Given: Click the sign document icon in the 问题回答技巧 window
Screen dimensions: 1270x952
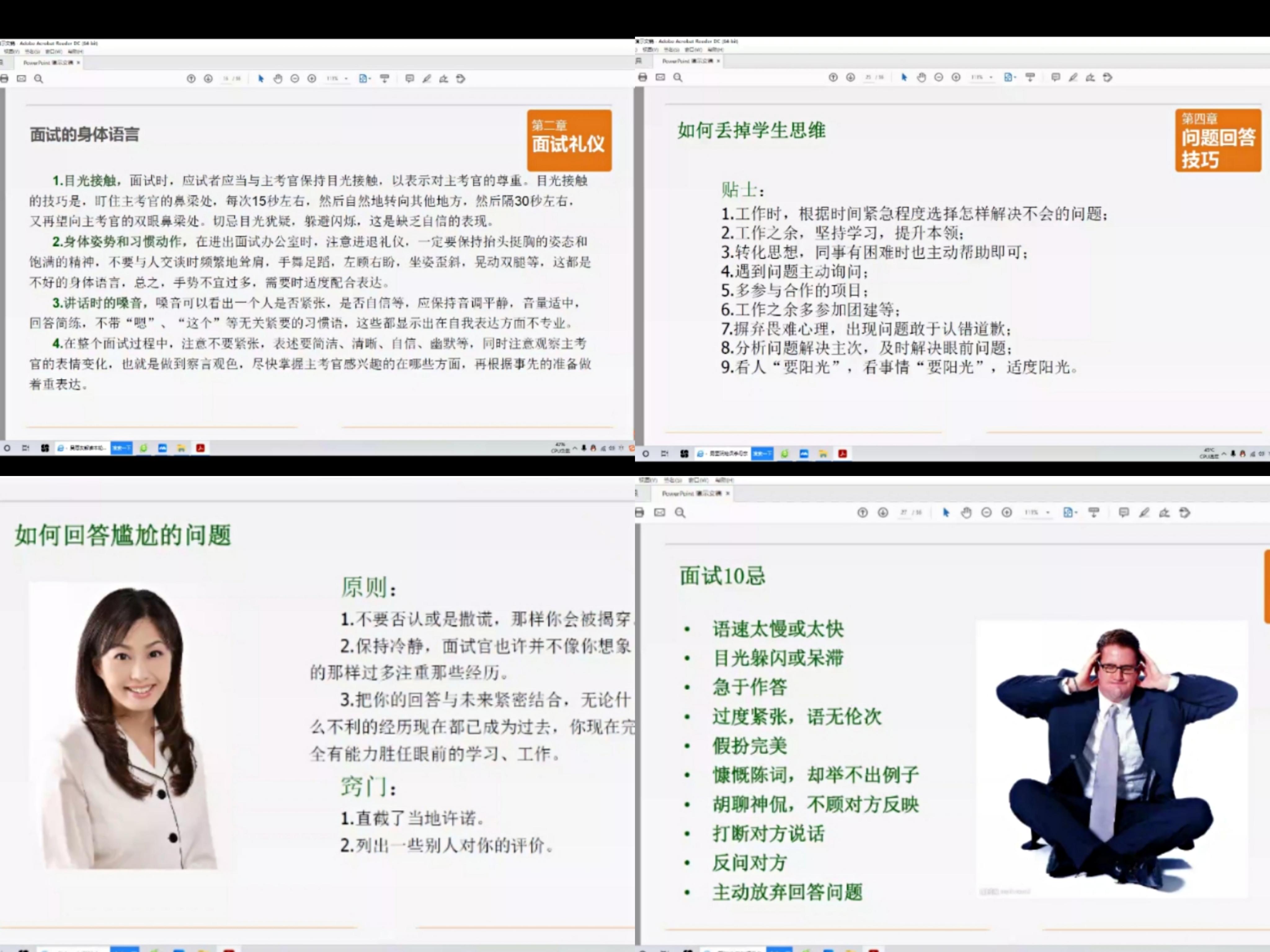Looking at the screenshot, I should (1090, 77).
